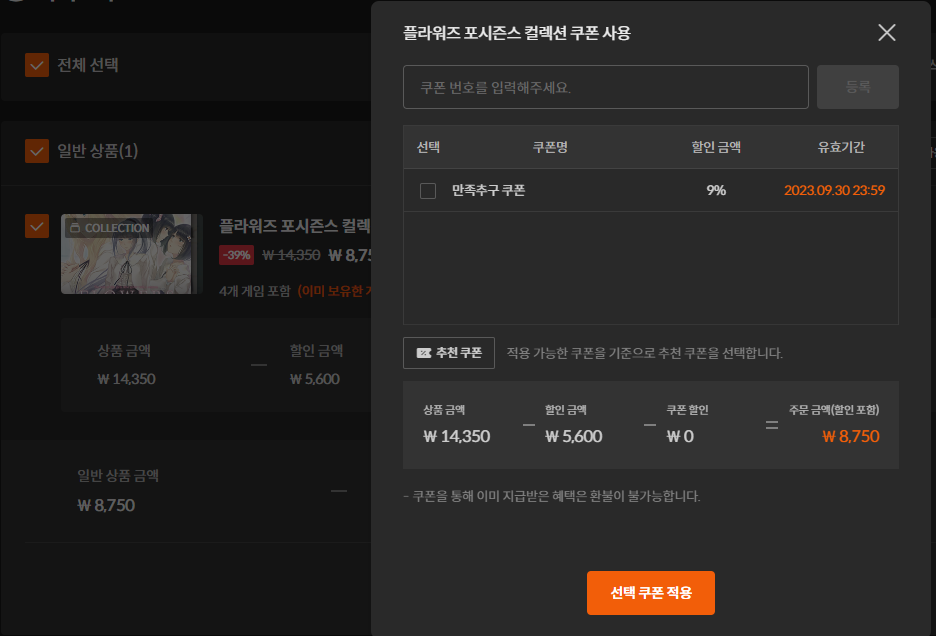Select the 만족추구 쿠폰 coupon name
936x636 pixels.
[488, 191]
